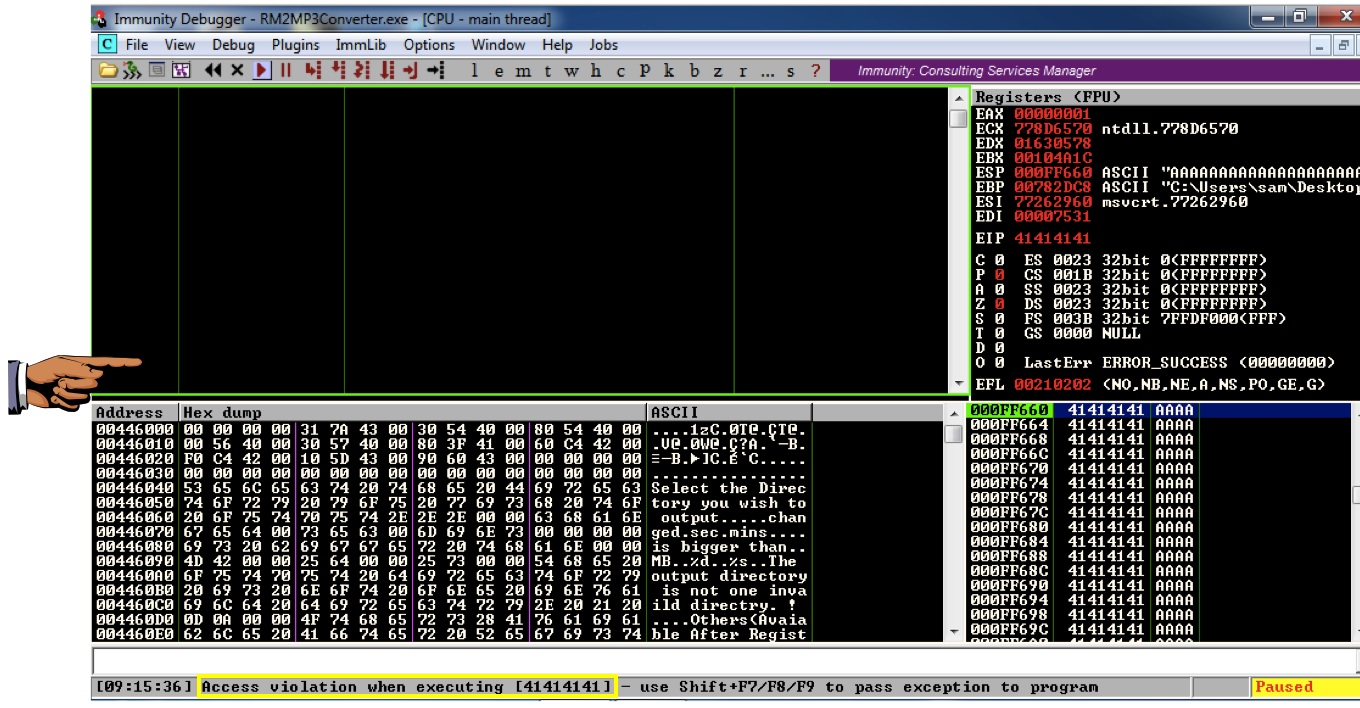
Task: Click the Registers (FPU) header
Action: click(x=1047, y=97)
